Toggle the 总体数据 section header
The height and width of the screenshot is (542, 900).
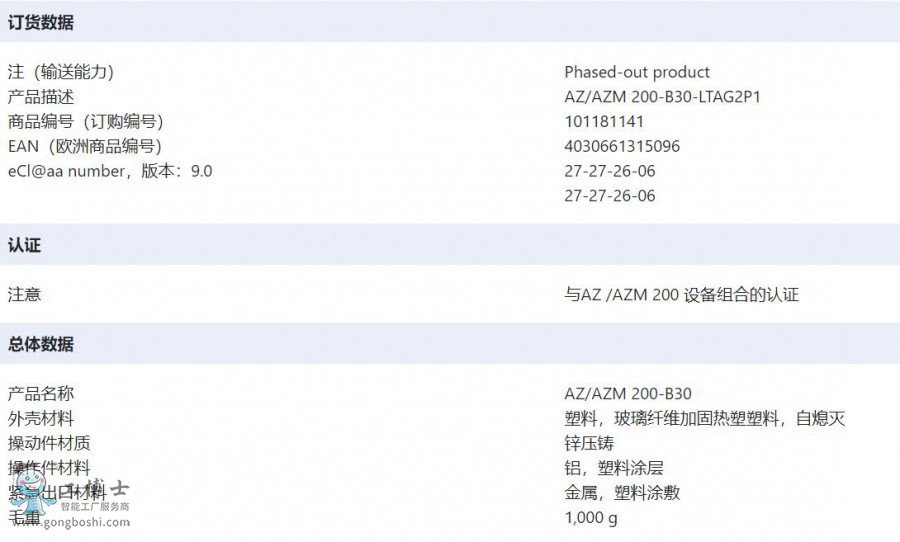(41, 344)
